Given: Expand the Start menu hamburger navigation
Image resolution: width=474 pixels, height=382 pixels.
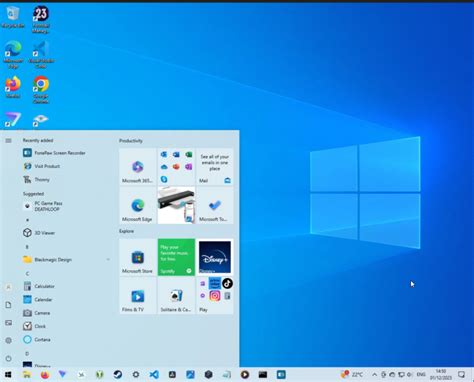Looking at the screenshot, I should click(x=8, y=141).
